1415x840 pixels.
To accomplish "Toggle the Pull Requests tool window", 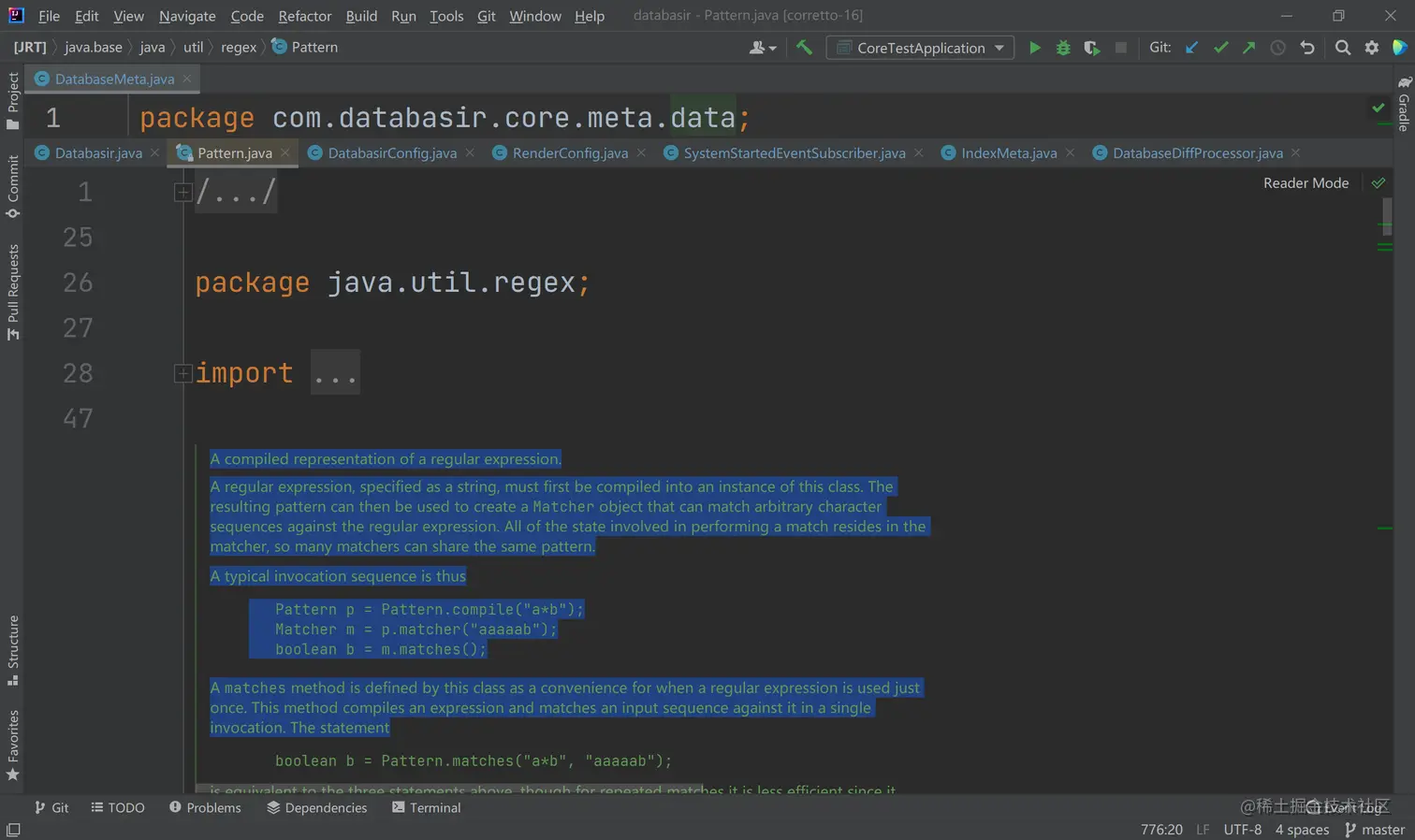I will pyautogui.click(x=13, y=293).
